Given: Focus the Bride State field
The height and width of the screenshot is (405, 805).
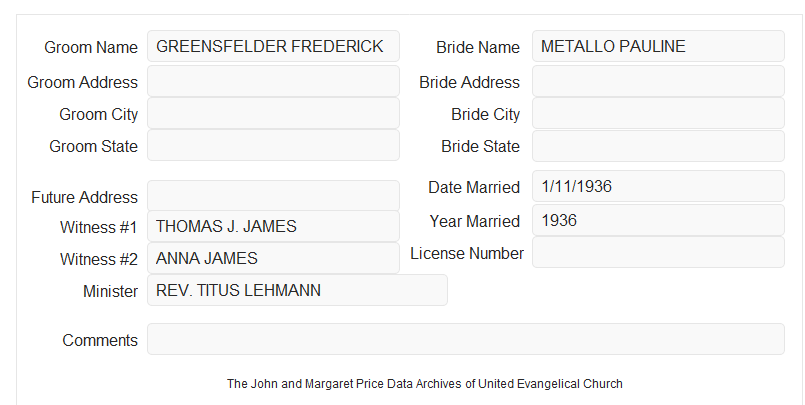Looking at the screenshot, I should tap(658, 146).
